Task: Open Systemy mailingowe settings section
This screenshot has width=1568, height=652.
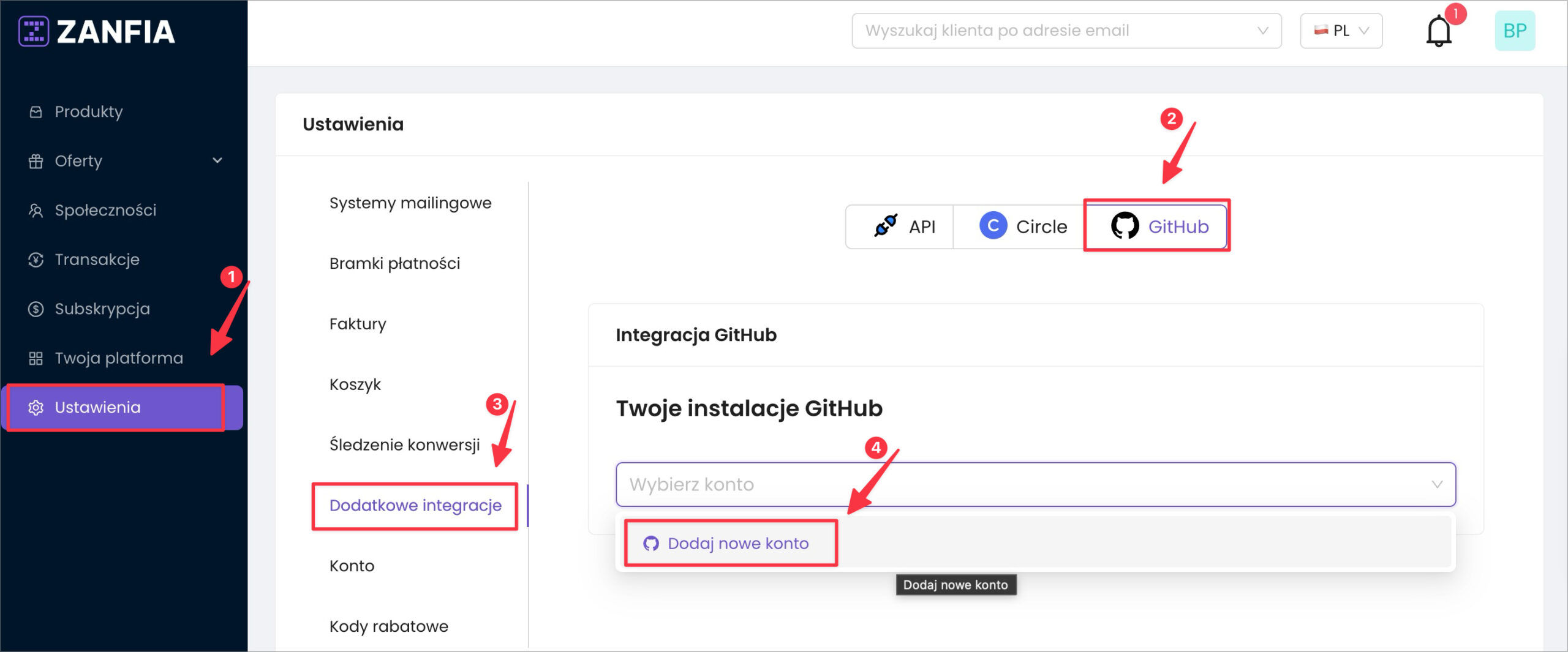Action: [x=410, y=203]
